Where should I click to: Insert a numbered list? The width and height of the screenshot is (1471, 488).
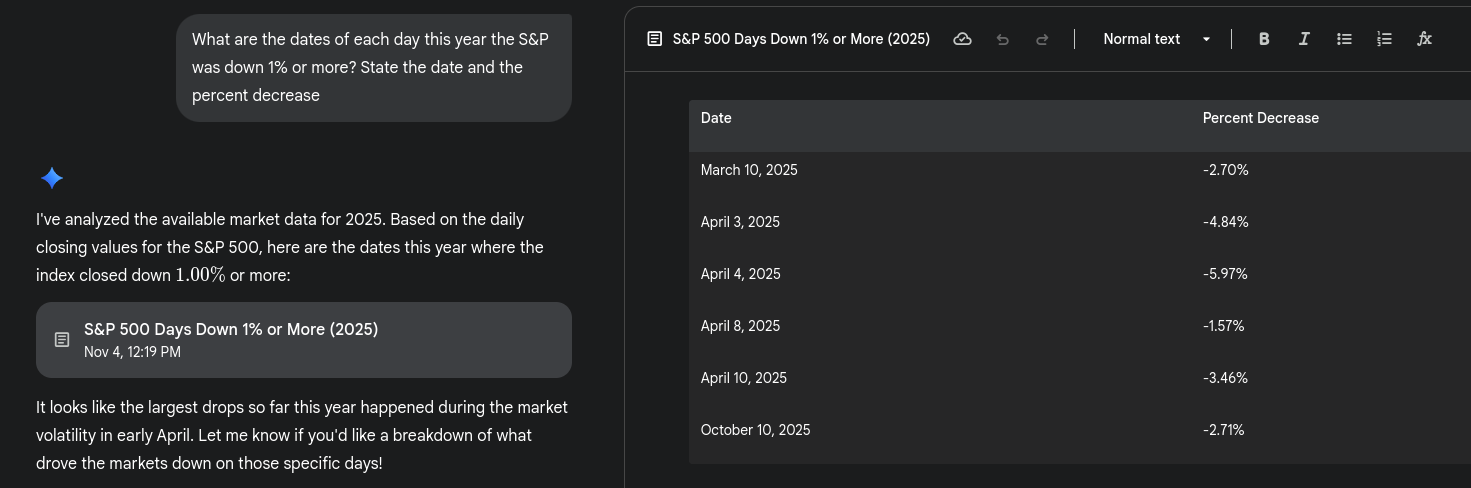point(1384,39)
